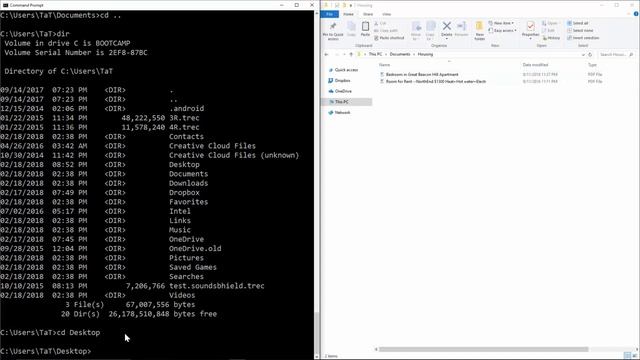Switch to the Home ribbon tab

point(348,14)
